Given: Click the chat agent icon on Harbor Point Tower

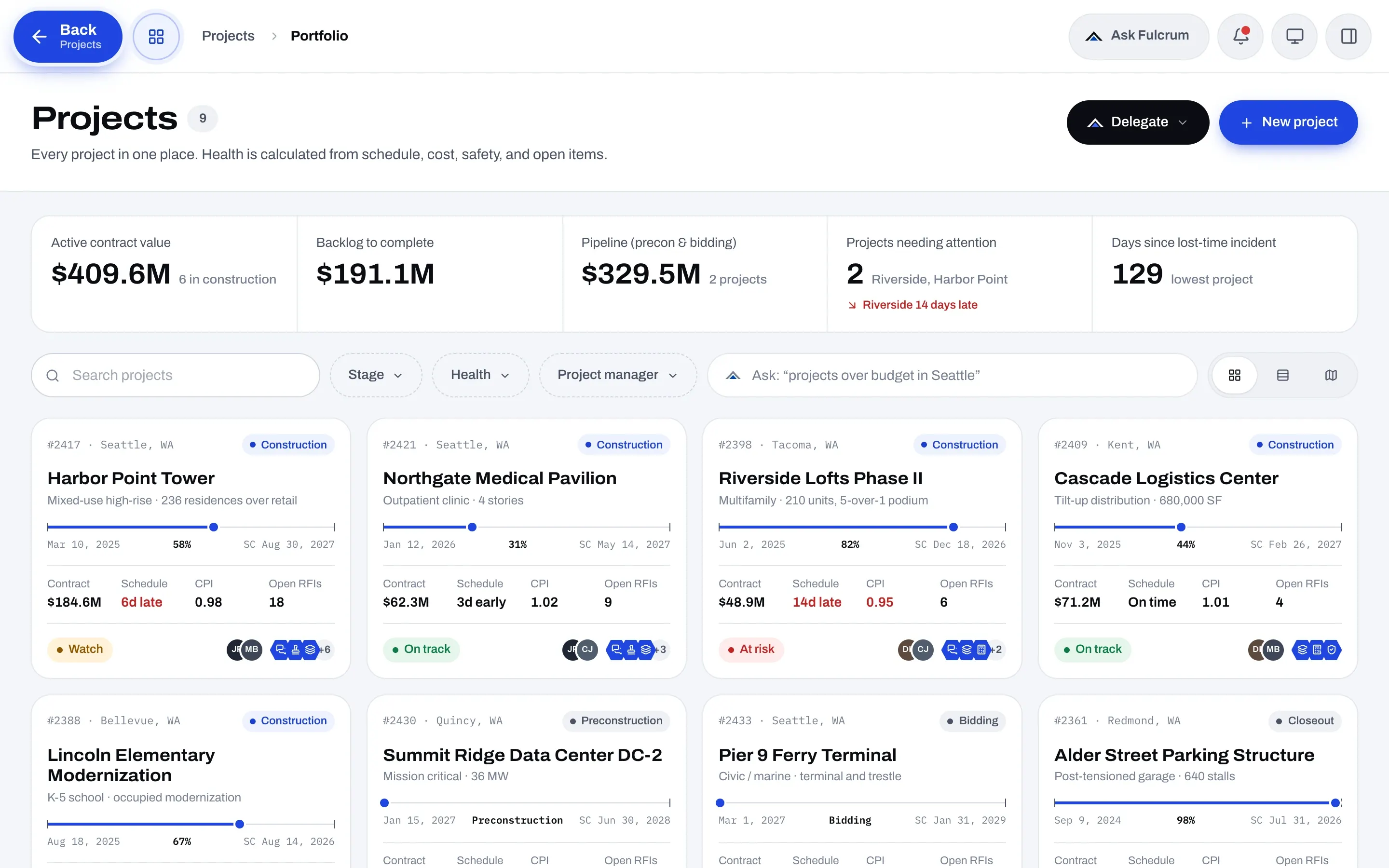Looking at the screenshot, I should point(281,649).
